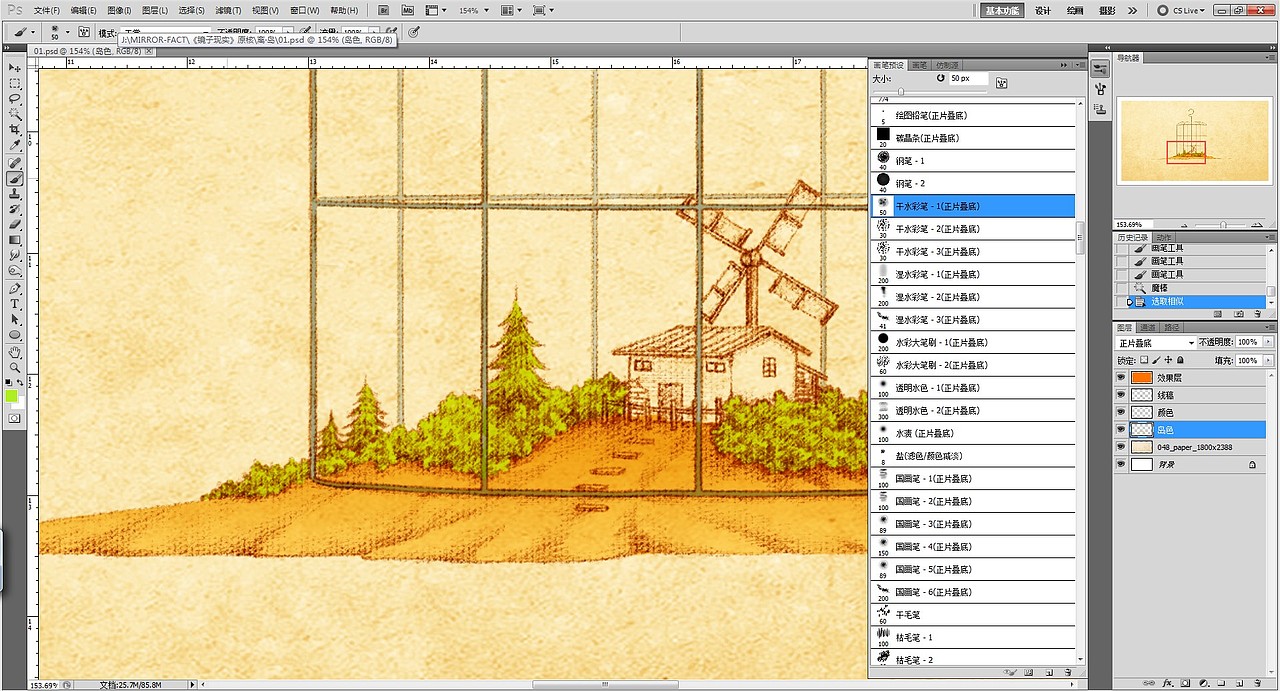Adjust the Navigator zoom slider

click(1223, 224)
